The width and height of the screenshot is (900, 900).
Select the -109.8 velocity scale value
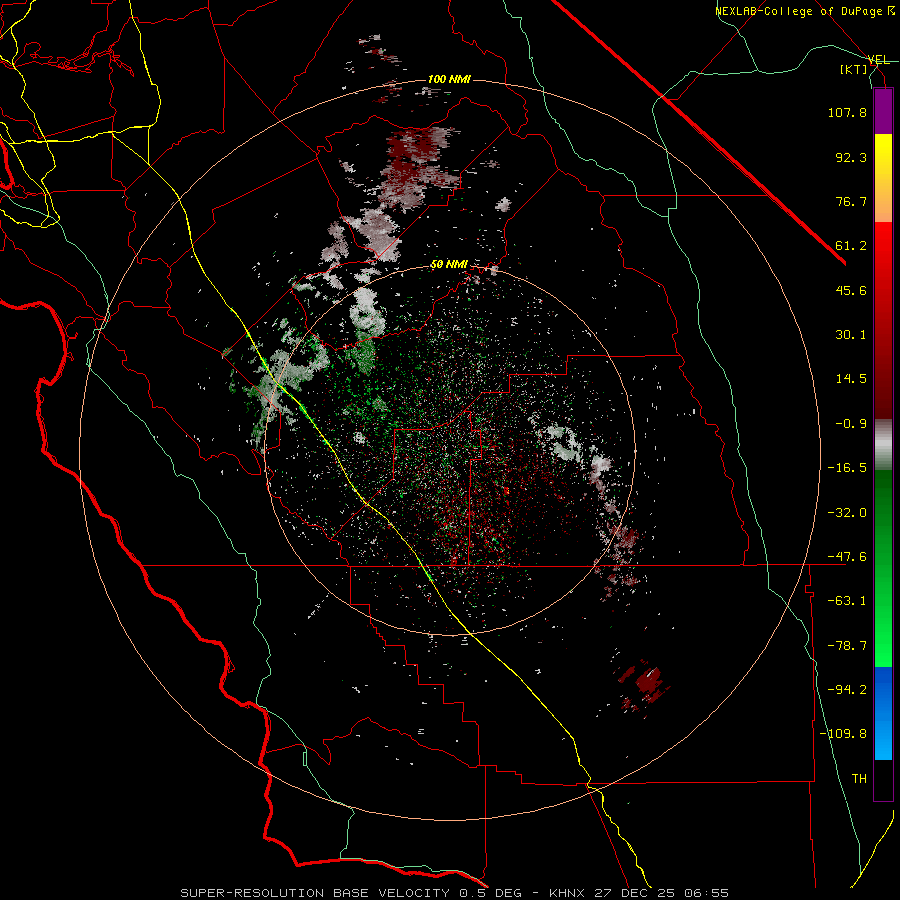pyautogui.click(x=843, y=734)
